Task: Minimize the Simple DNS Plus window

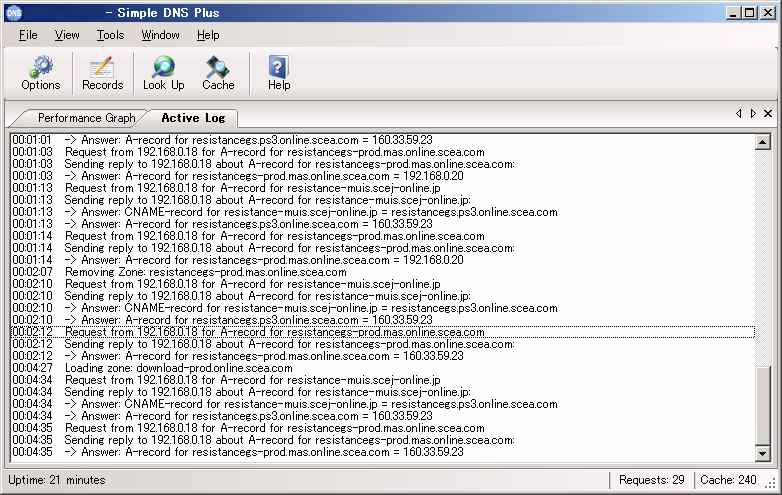Action: pyautogui.click(x=732, y=13)
